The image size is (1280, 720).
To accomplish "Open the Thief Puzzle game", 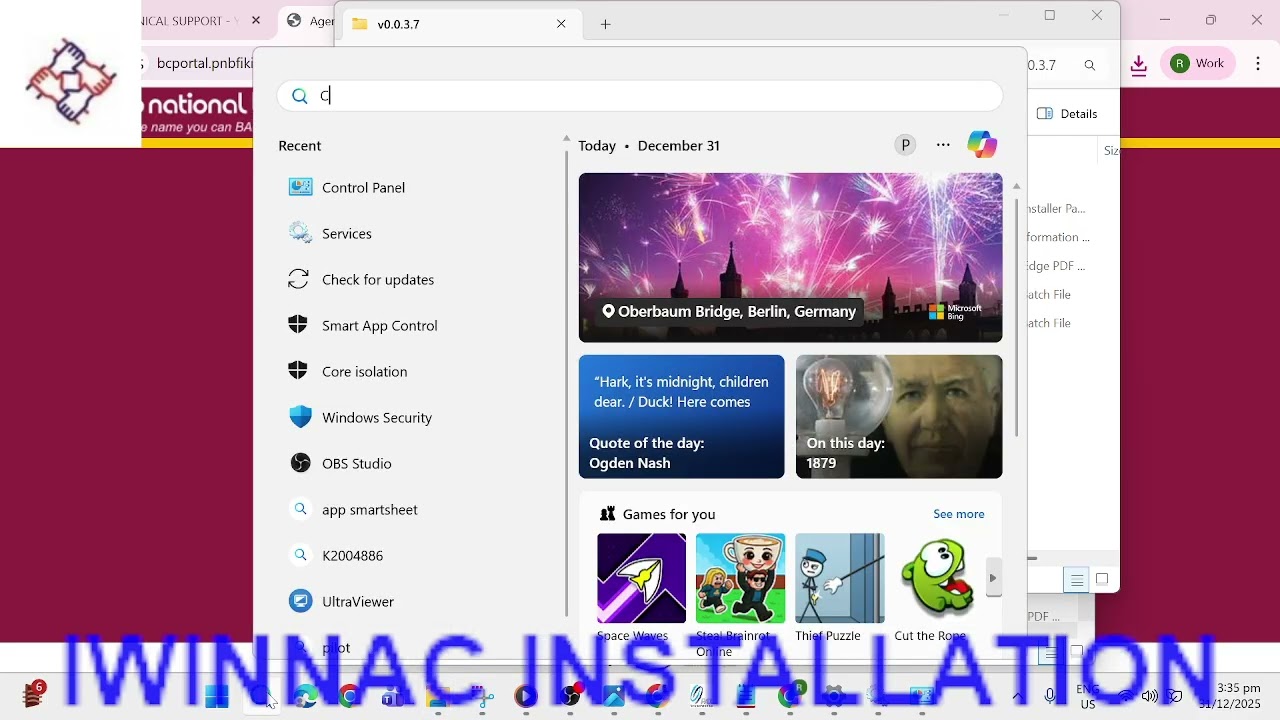I will tap(840, 588).
